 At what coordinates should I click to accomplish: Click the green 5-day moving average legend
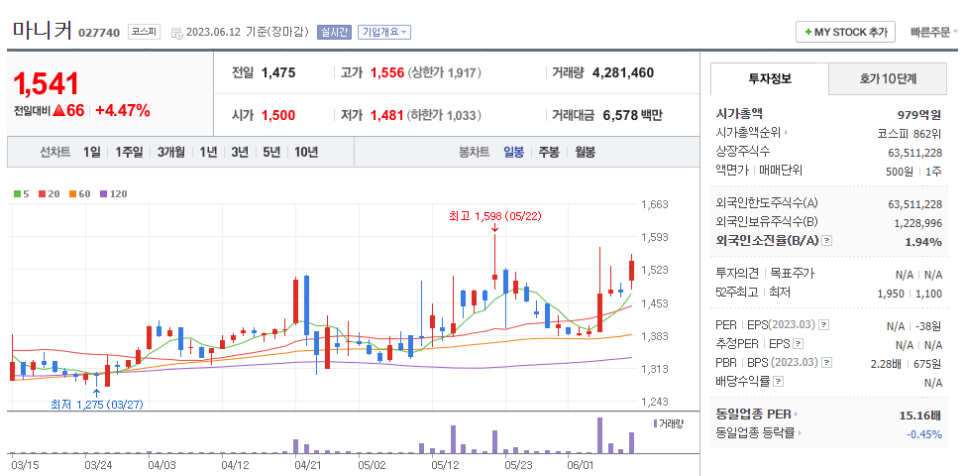tap(22, 194)
